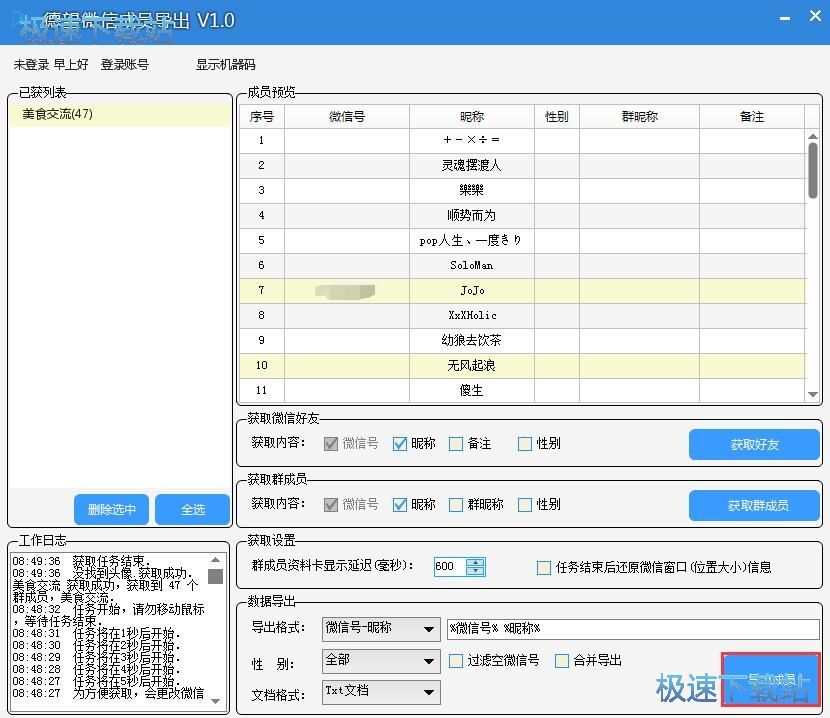The width and height of the screenshot is (830, 718).
Task: Decrease the delay value with the down arrow
Action: 475,571
